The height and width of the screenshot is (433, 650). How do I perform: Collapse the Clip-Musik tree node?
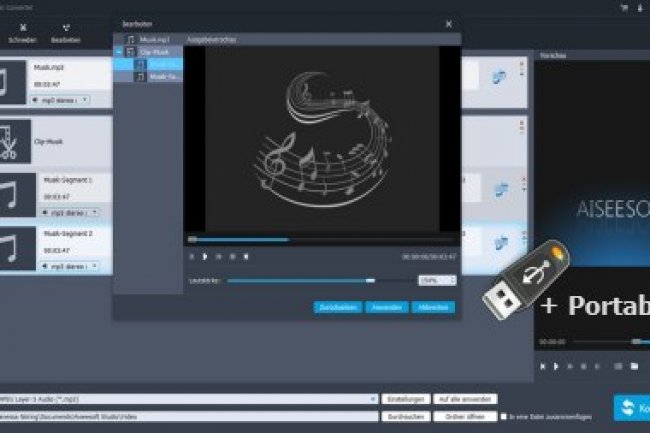point(119,52)
